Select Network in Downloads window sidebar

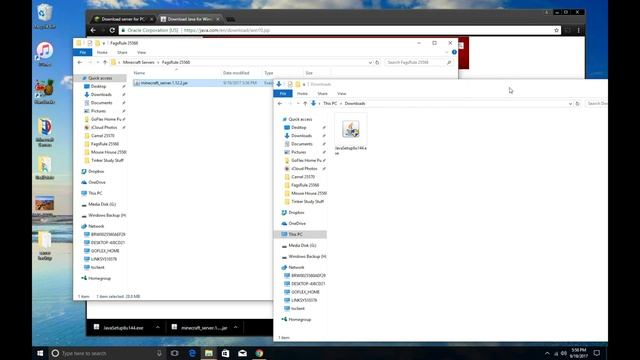296,267
